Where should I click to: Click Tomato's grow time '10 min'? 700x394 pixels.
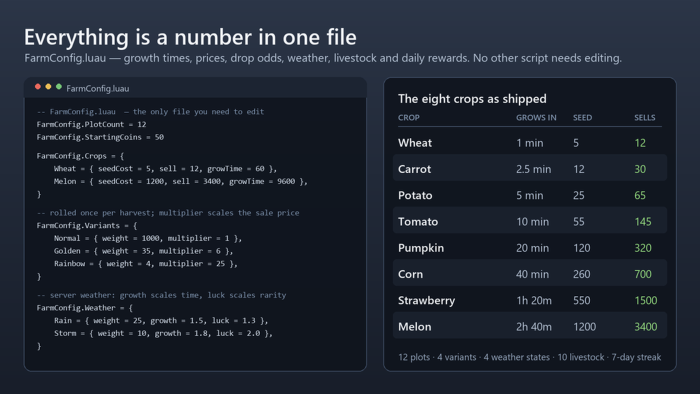tap(532, 222)
